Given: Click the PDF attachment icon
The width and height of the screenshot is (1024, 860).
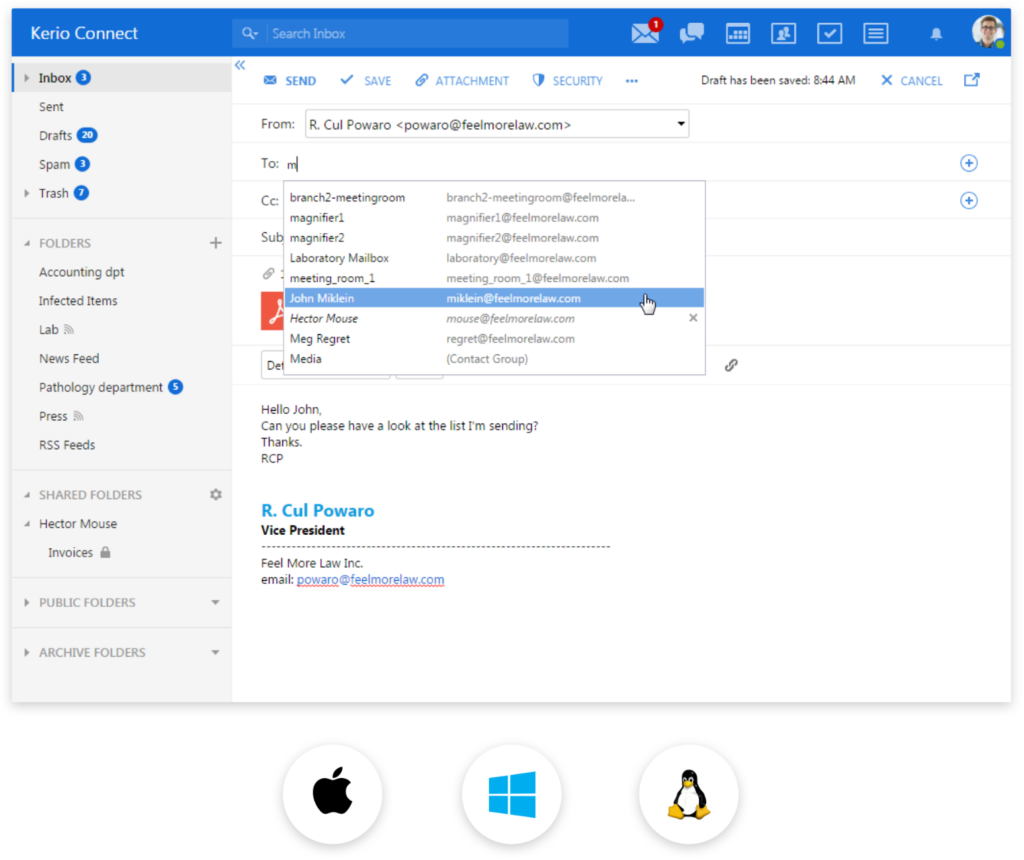Looking at the screenshot, I should (x=272, y=311).
